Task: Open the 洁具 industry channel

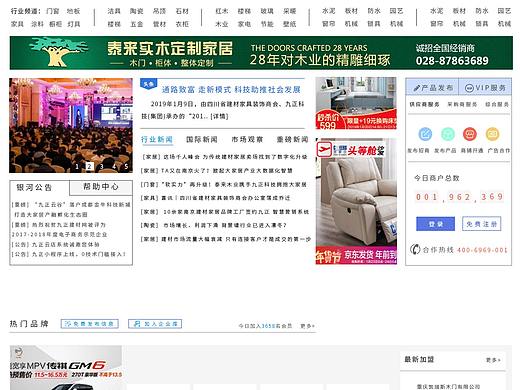Action: click(114, 11)
